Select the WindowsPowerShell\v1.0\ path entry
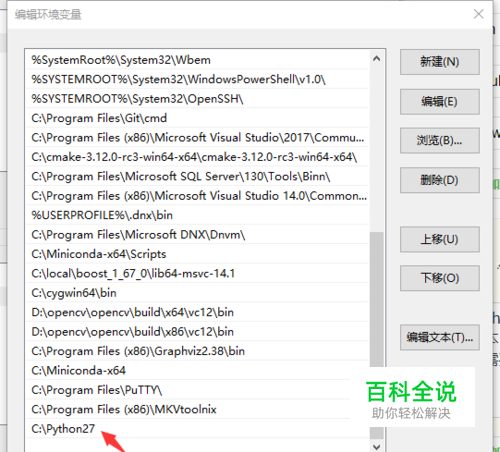The width and height of the screenshot is (500, 452). 197,79
